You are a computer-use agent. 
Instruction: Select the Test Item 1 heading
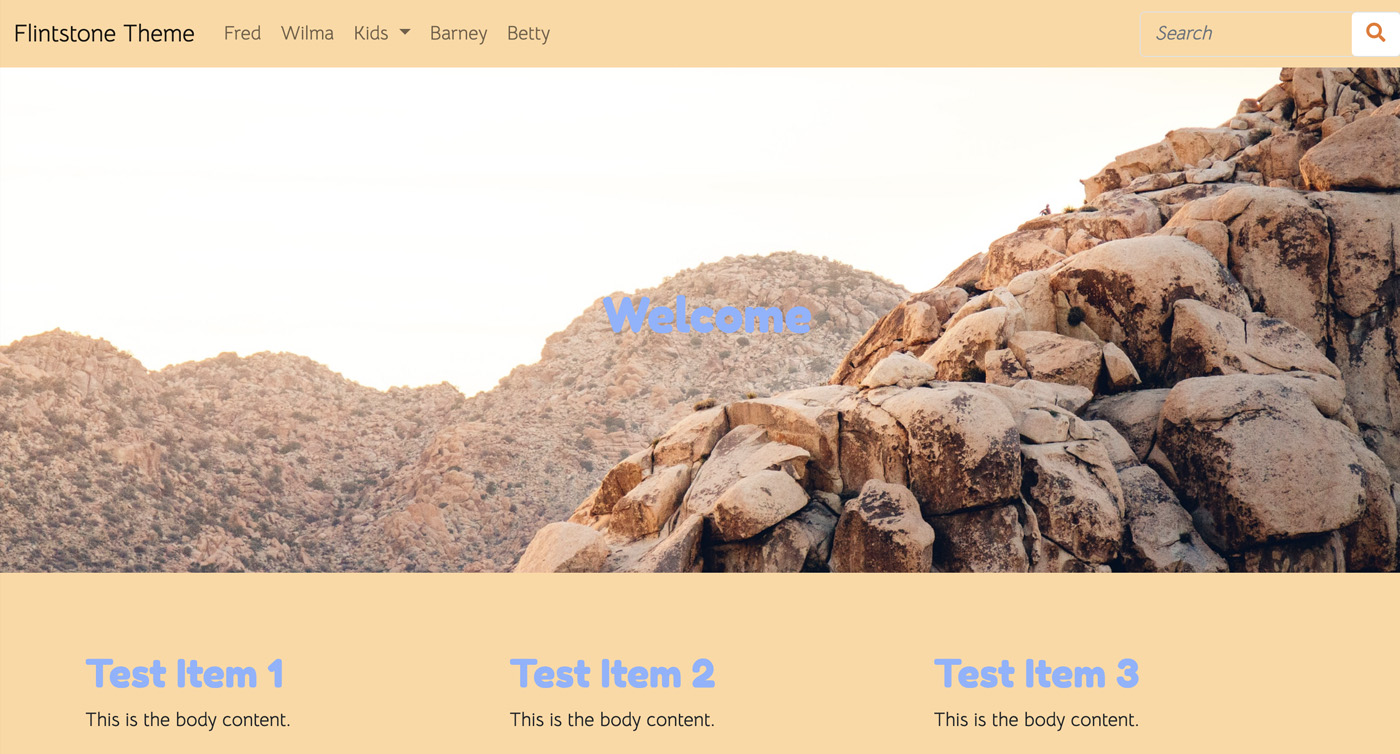184,674
